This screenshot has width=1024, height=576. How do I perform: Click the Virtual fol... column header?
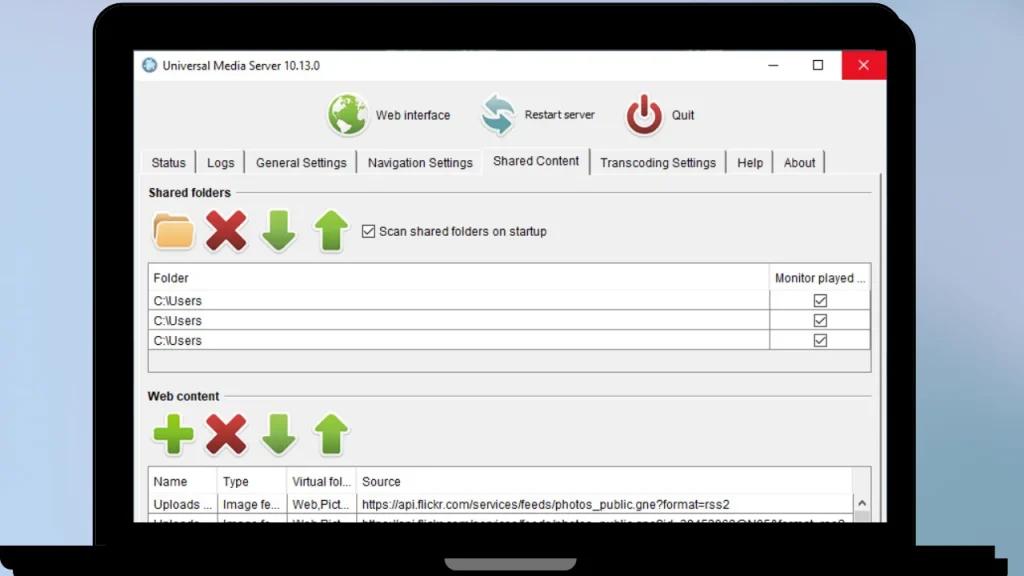click(x=321, y=481)
